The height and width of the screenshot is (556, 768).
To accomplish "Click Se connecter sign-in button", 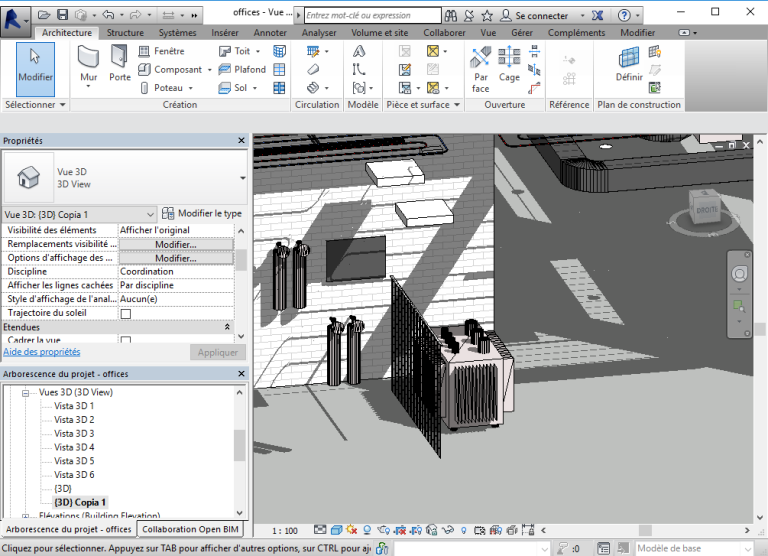I will 534,16.
